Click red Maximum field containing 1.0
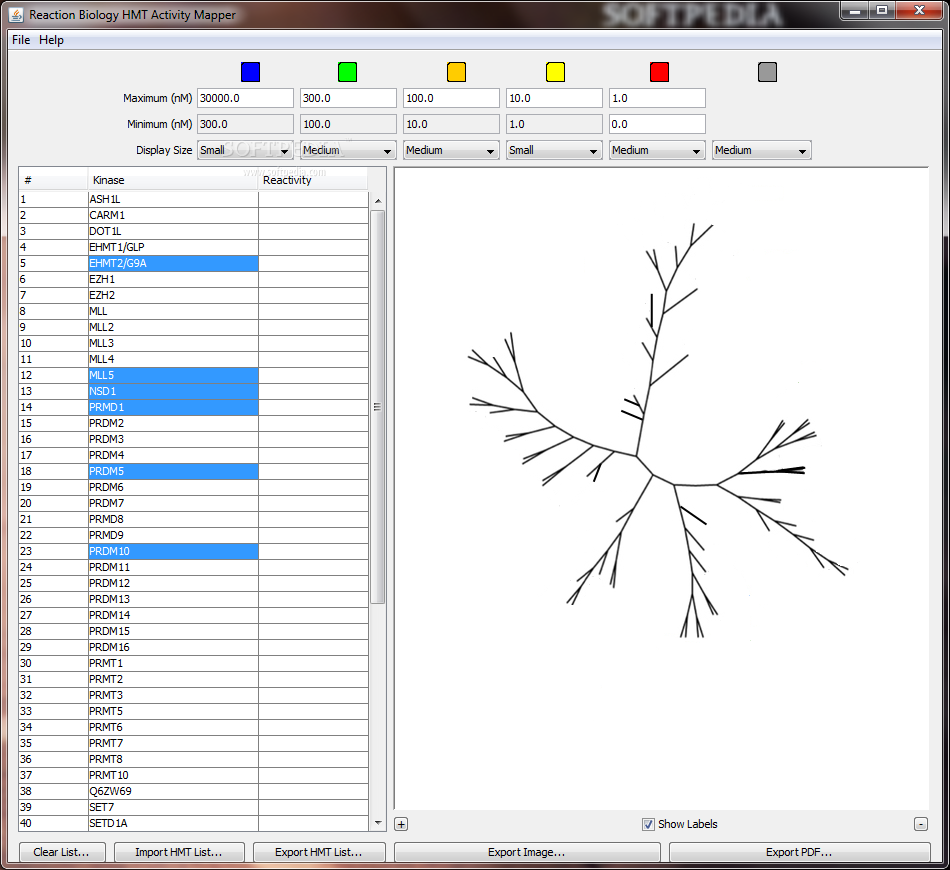 tap(657, 98)
